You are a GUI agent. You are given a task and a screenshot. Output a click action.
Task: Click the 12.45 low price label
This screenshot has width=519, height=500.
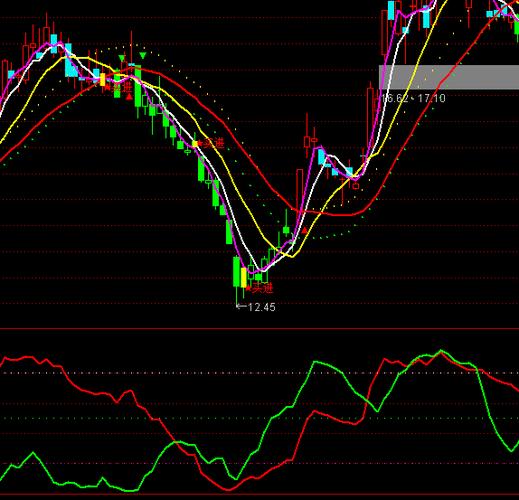[262, 307]
